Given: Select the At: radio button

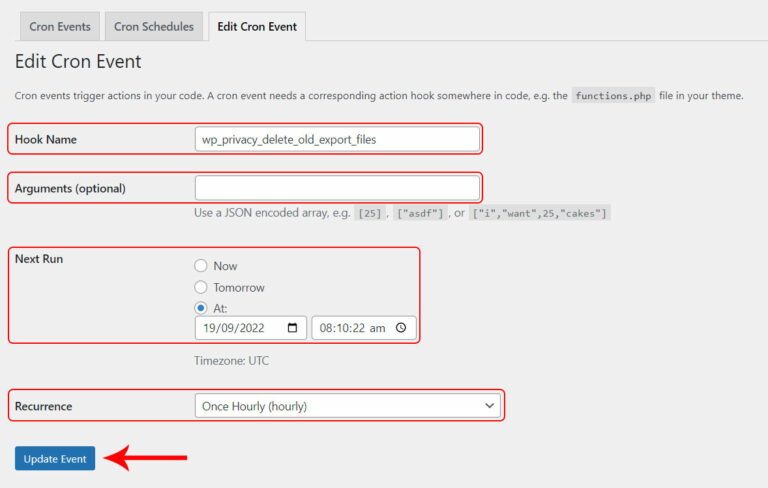Looking at the screenshot, I should point(201,308).
